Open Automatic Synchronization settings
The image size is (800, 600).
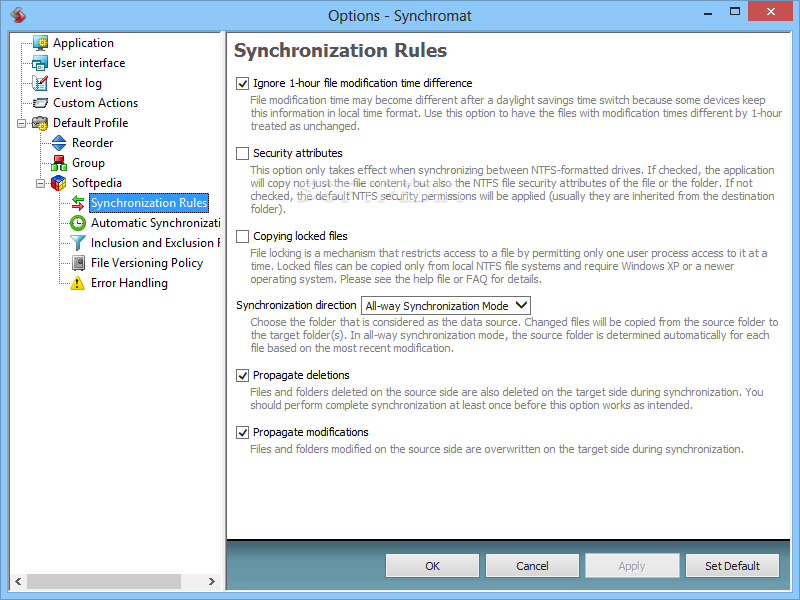click(x=155, y=223)
